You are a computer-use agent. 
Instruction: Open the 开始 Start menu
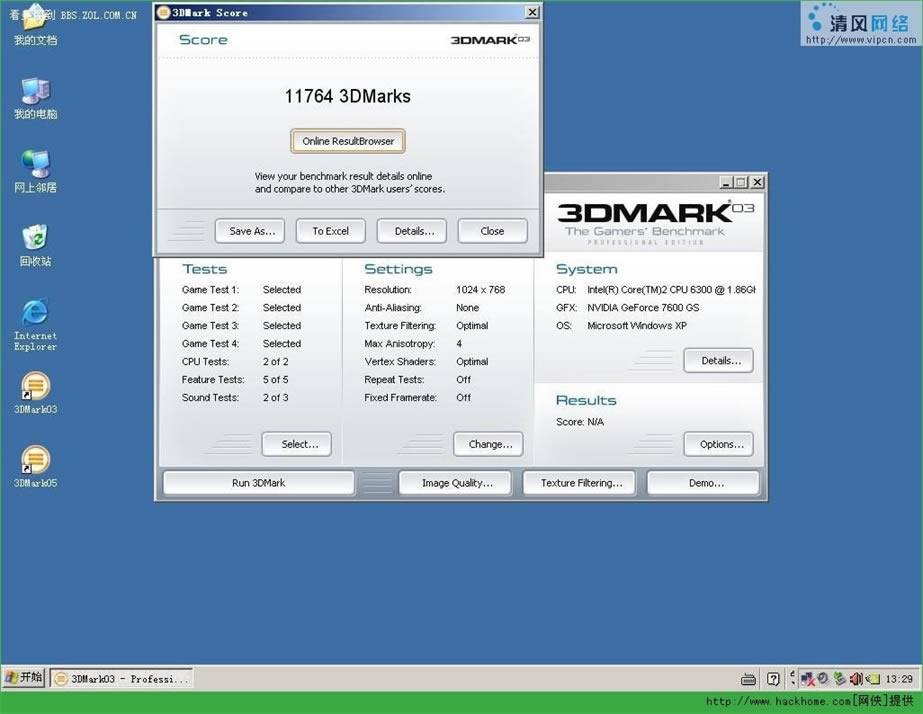pos(24,678)
